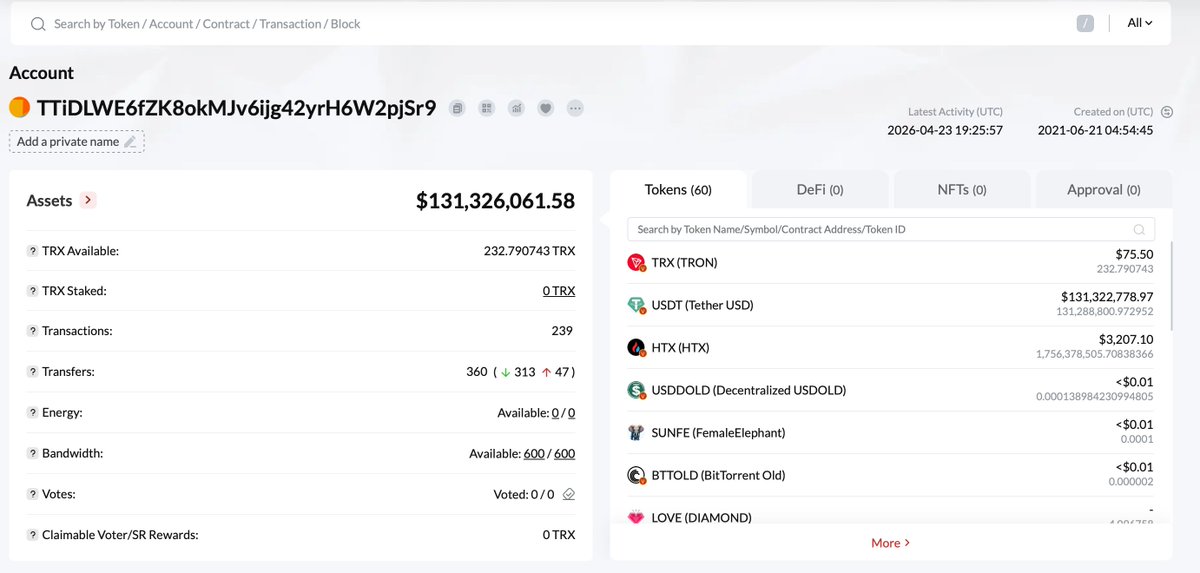Click the Votes help icon

tap(32, 494)
